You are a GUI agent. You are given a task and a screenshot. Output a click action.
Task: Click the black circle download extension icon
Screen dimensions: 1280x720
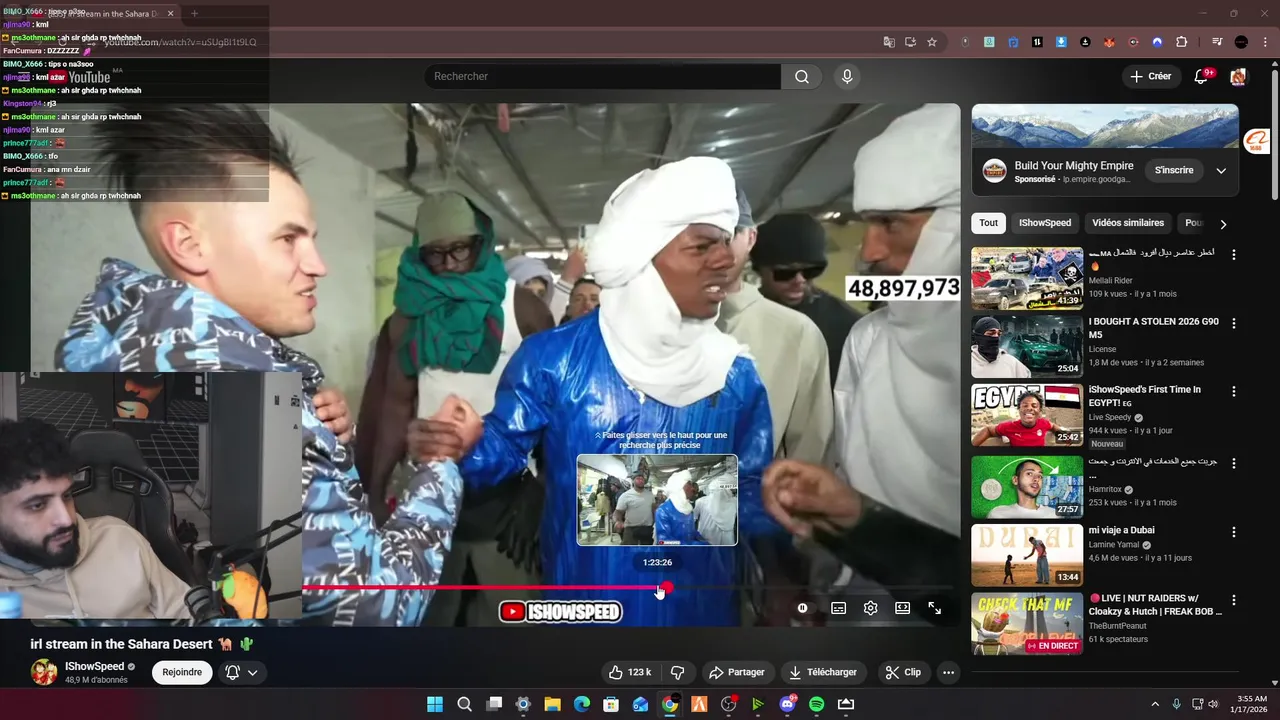pyautogui.click(x=1085, y=42)
